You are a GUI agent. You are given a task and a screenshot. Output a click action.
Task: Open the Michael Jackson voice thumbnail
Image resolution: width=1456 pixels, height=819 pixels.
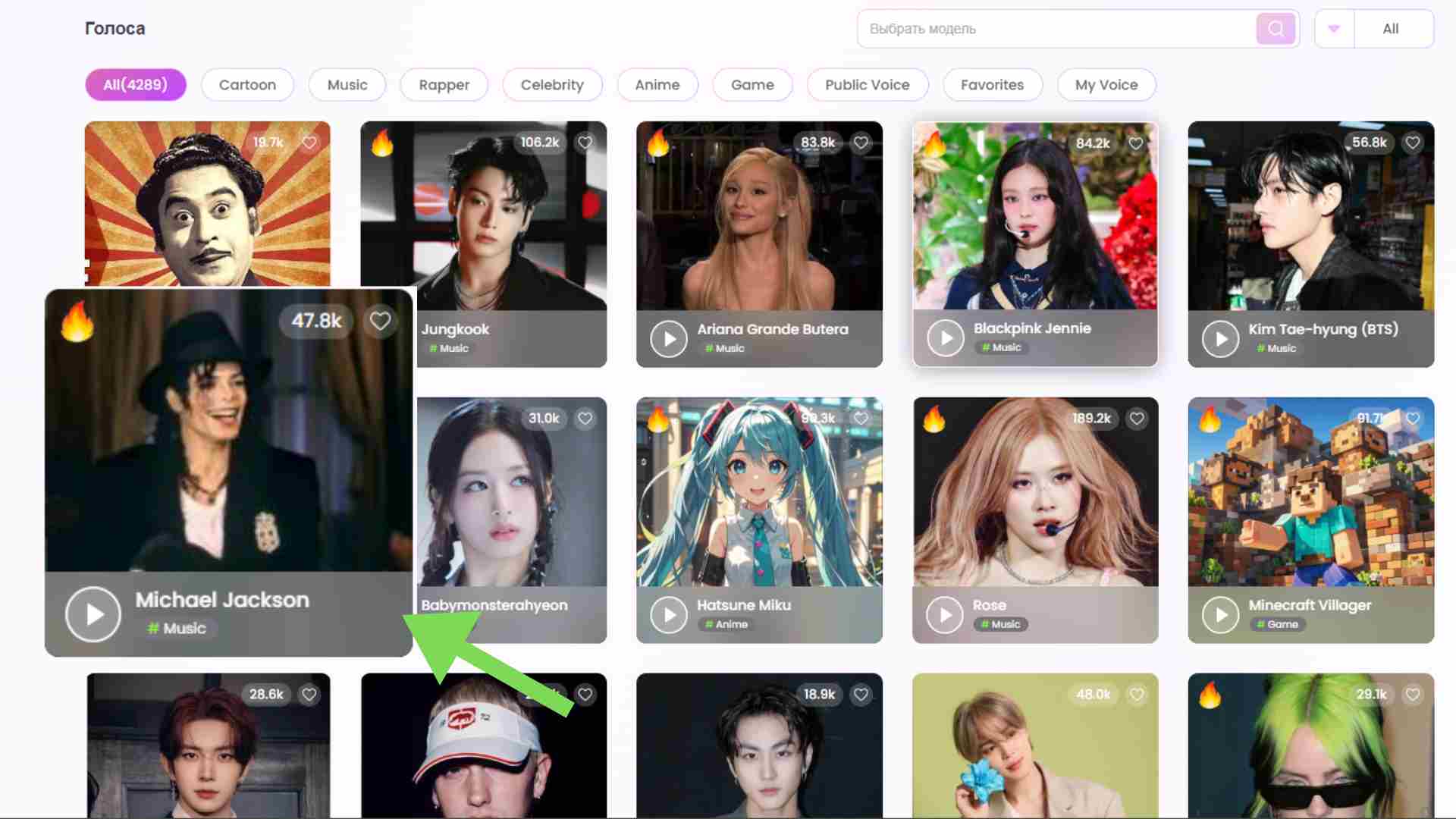tap(229, 431)
